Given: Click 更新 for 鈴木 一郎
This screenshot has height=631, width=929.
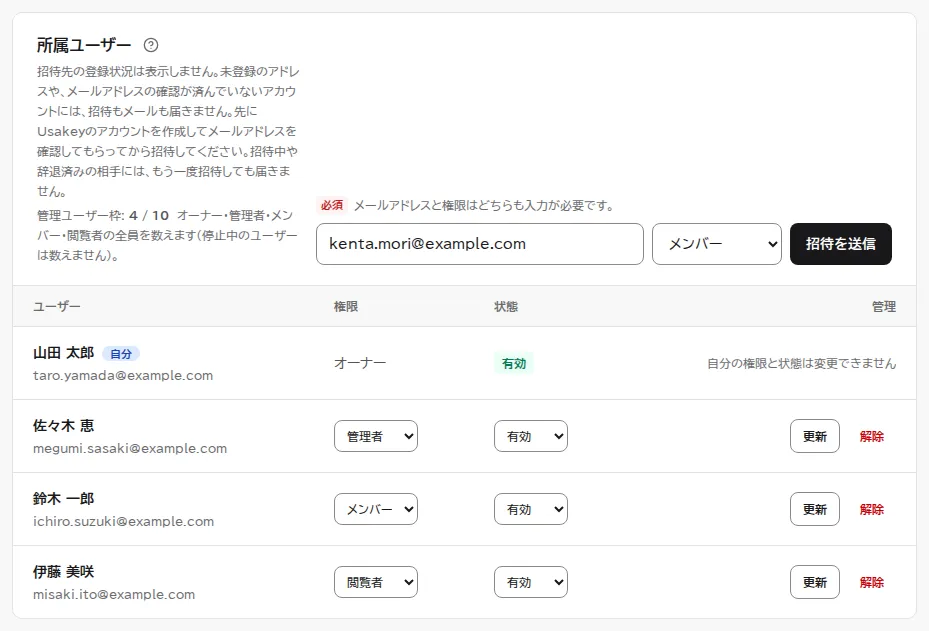Looking at the screenshot, I should (x=815, y=509).
